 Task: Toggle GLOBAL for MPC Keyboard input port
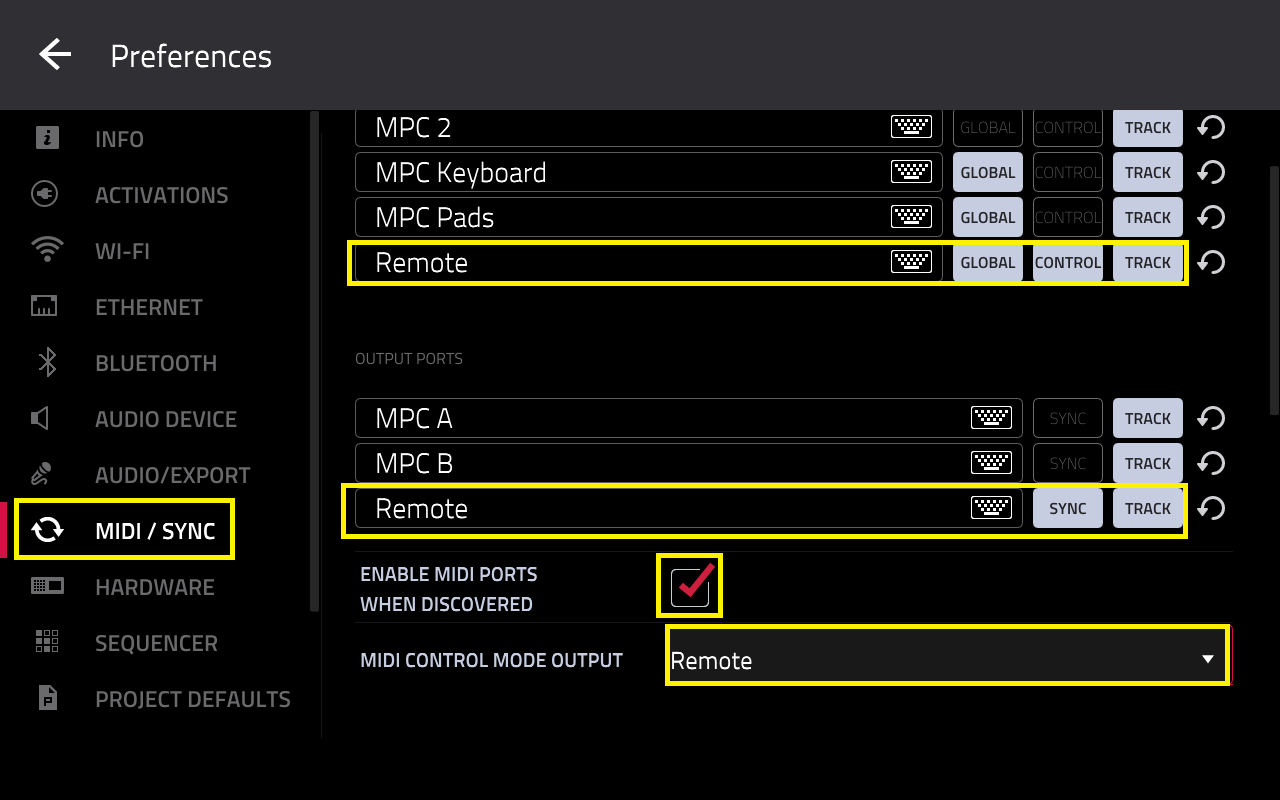click(x=988, y=172)
